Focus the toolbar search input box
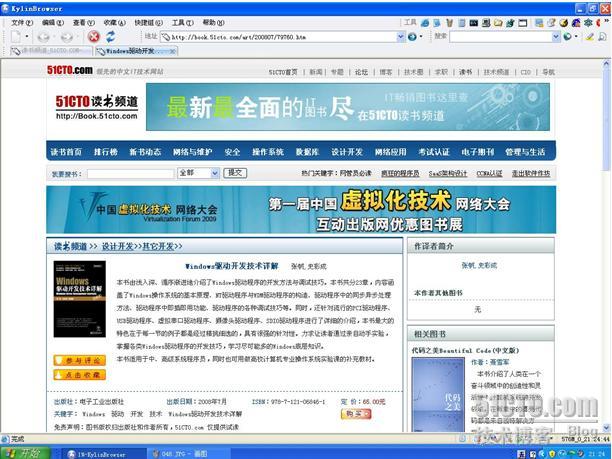 501,37
